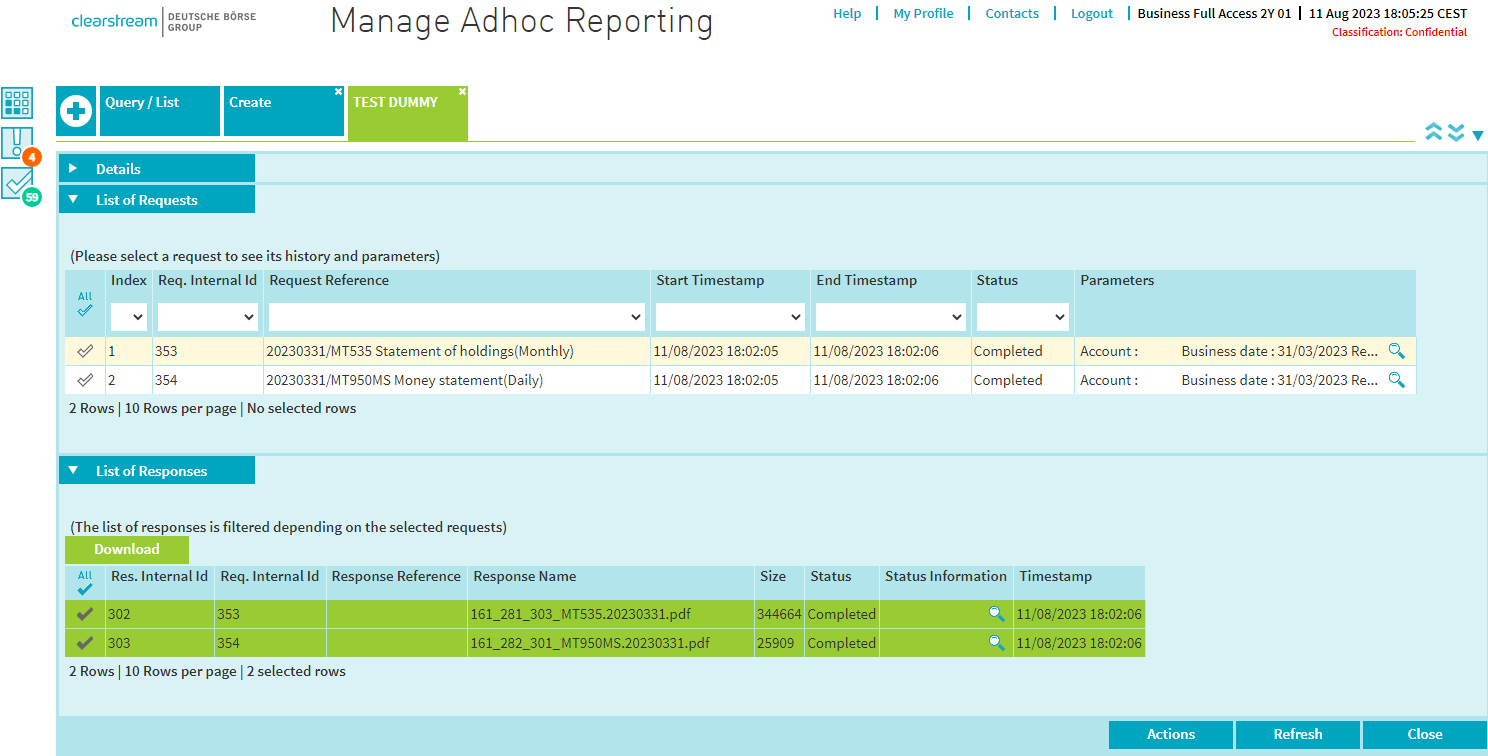Click the plus icon to add a new tab
1488x756 pixels.
click(x=76, y=111)
